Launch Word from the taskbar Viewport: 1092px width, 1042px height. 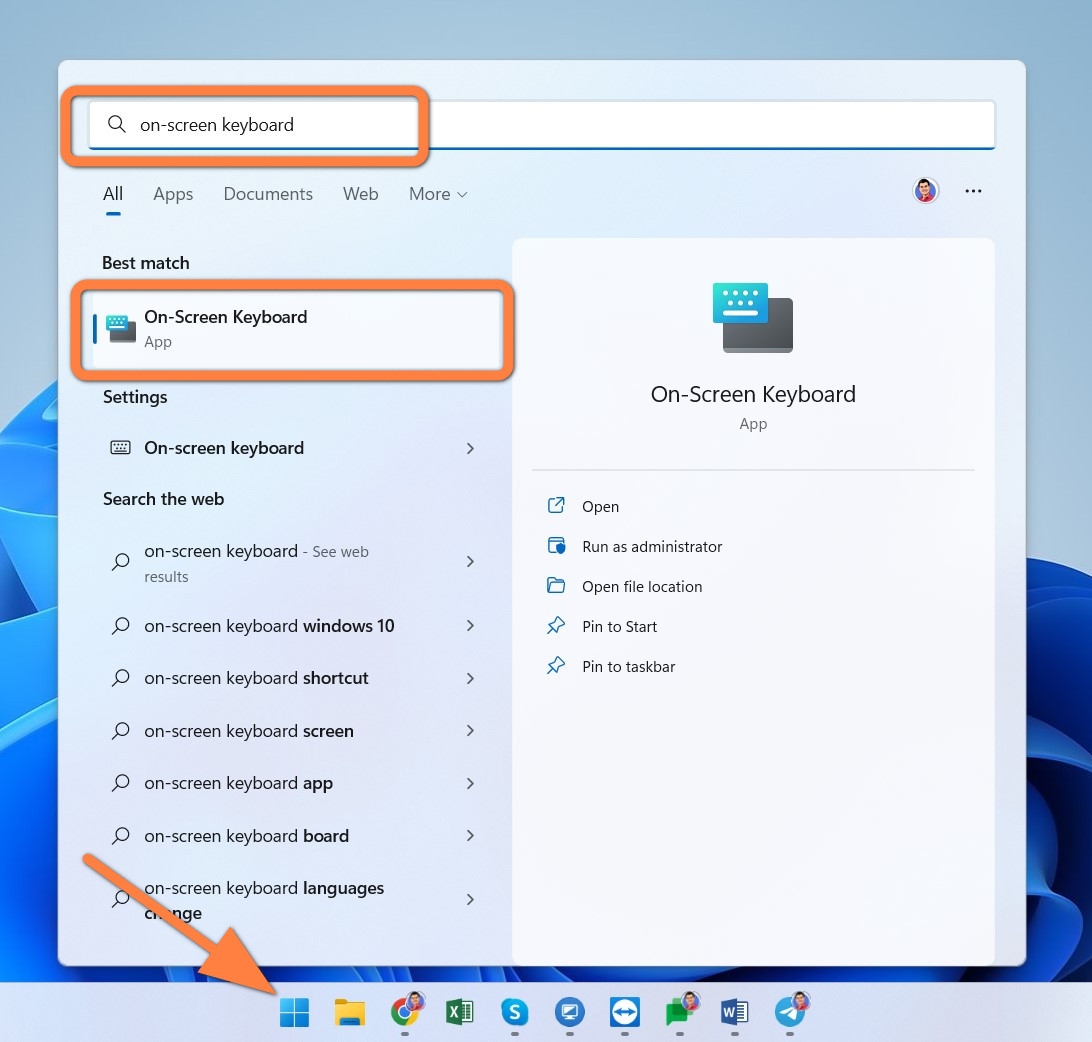pos(735,1011)
